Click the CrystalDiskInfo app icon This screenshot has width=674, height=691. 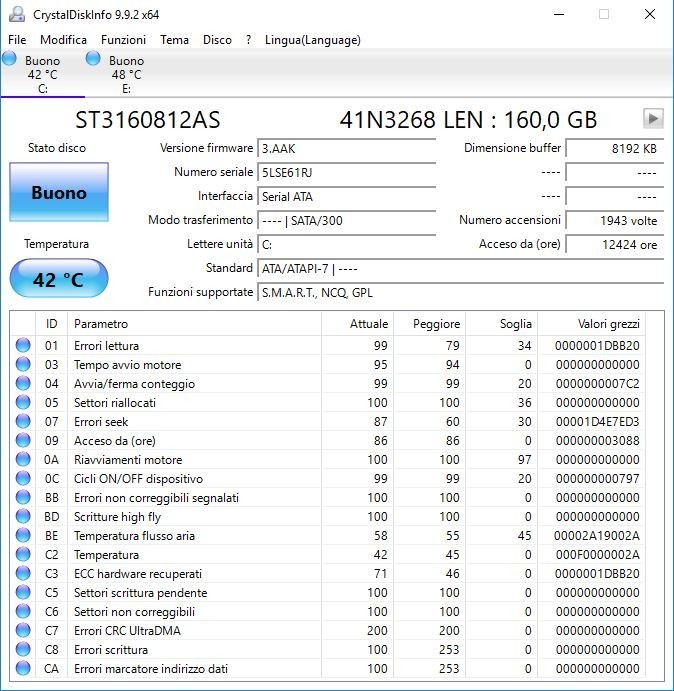(17, 14)
